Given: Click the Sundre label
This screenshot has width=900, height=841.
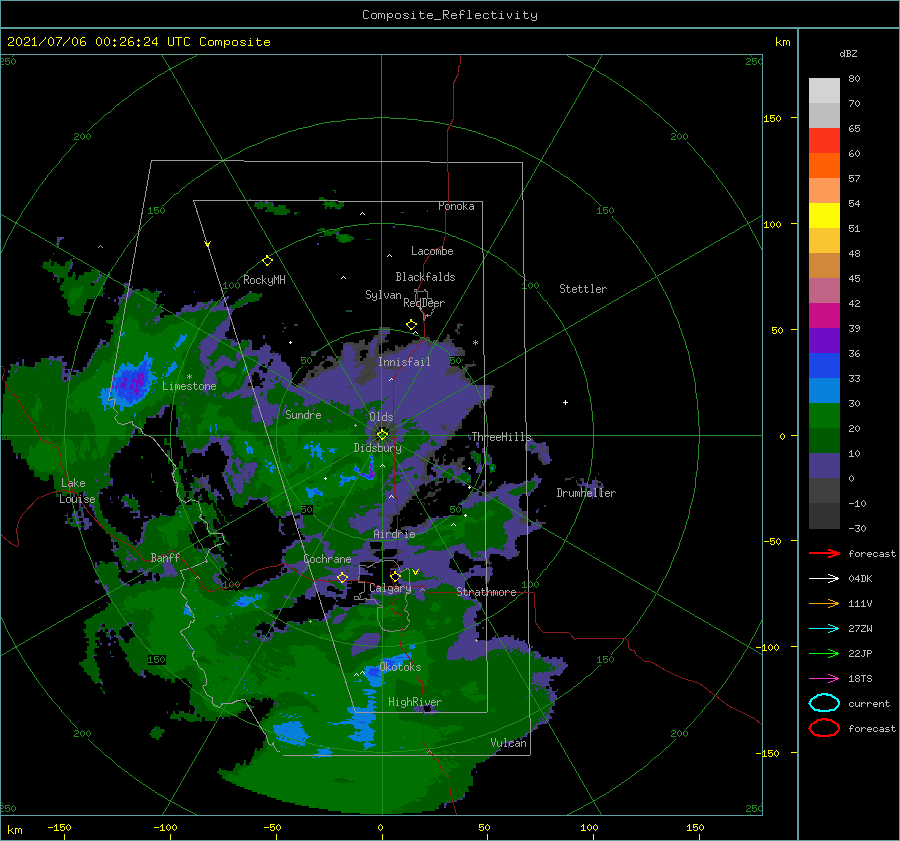Looking at the screenshot, I should [304, 415].
